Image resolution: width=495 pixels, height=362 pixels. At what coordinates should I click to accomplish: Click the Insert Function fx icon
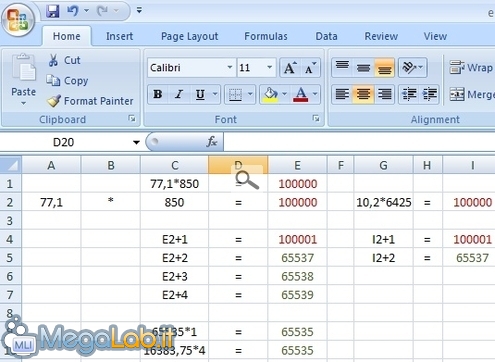click(x=211, y=142)
